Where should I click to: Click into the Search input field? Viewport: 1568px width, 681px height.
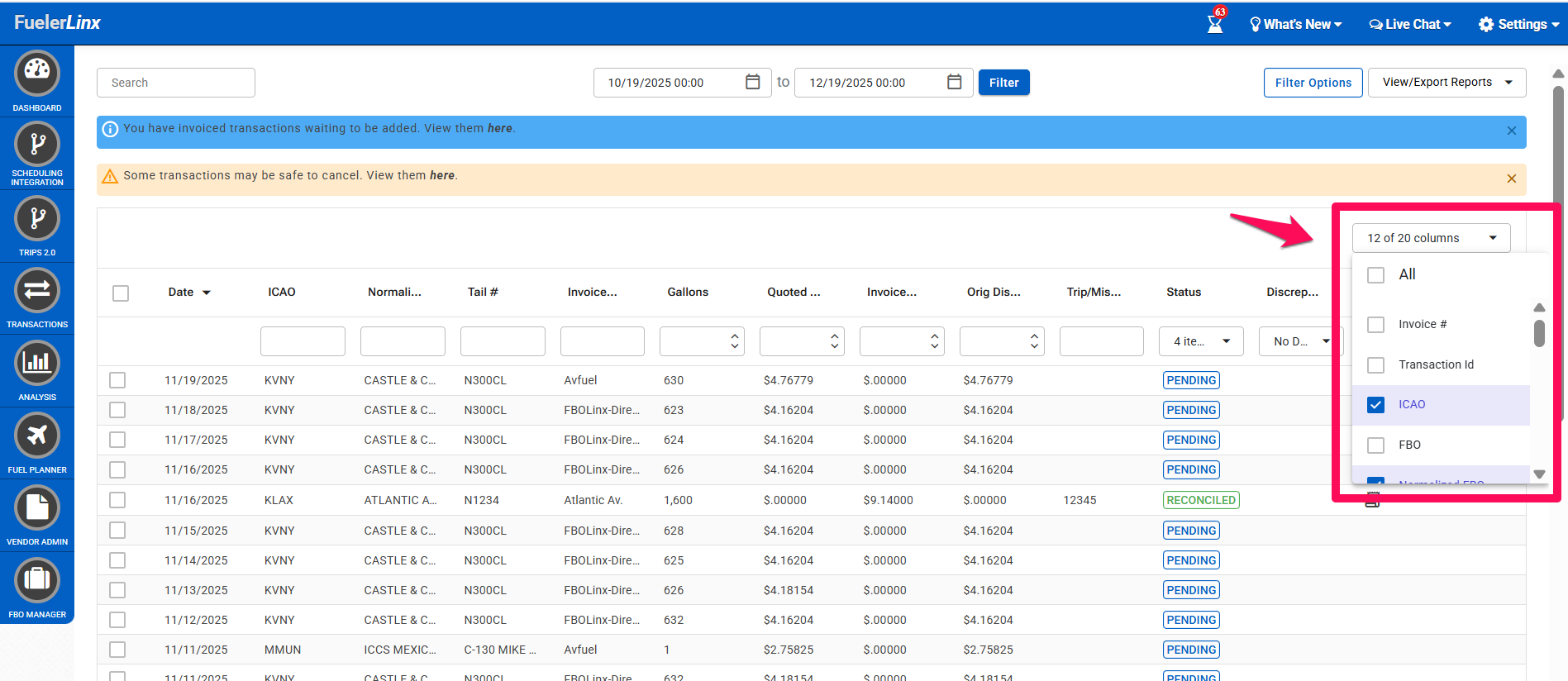pos(176,83)
